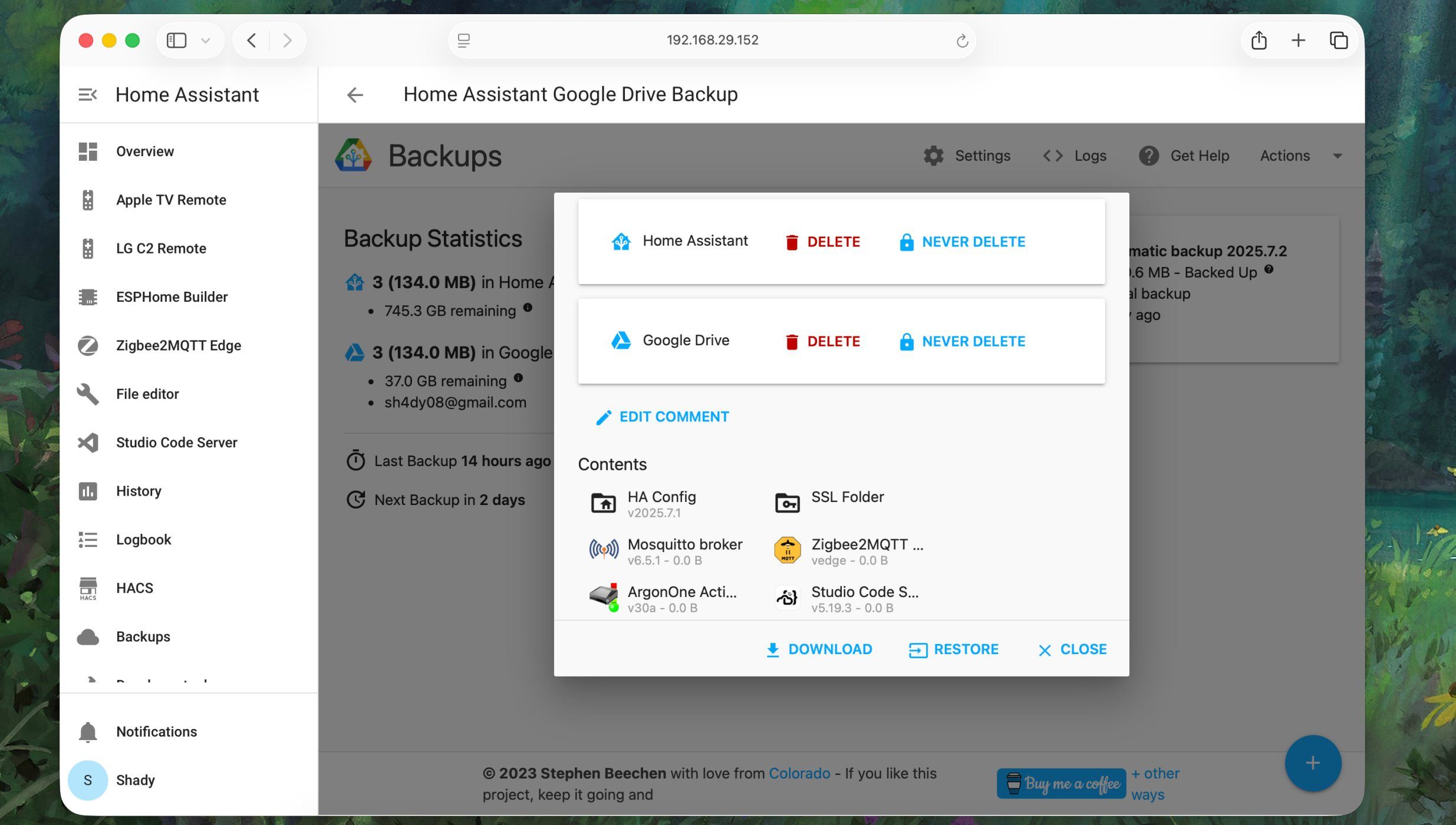Click the Zigbee2MQTT add-on icon in Contents

[x=787, y=550]
